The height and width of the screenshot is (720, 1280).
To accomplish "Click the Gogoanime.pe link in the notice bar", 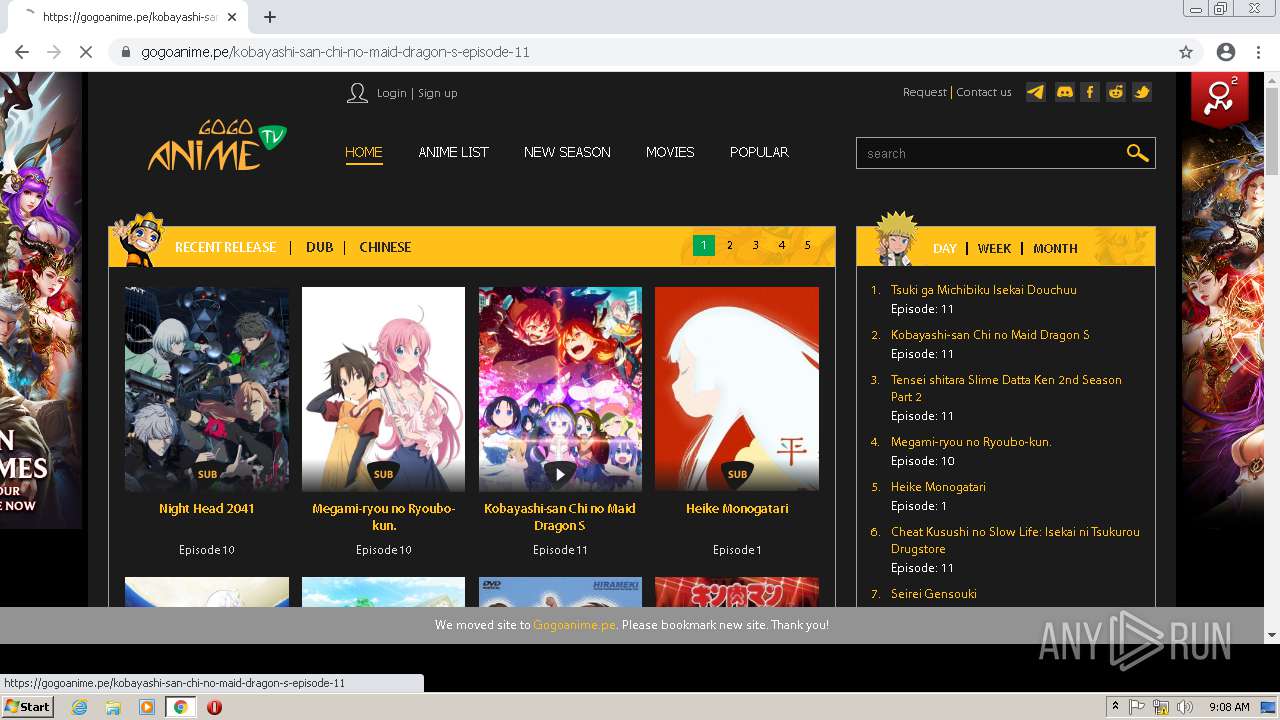I will point(574,624).
